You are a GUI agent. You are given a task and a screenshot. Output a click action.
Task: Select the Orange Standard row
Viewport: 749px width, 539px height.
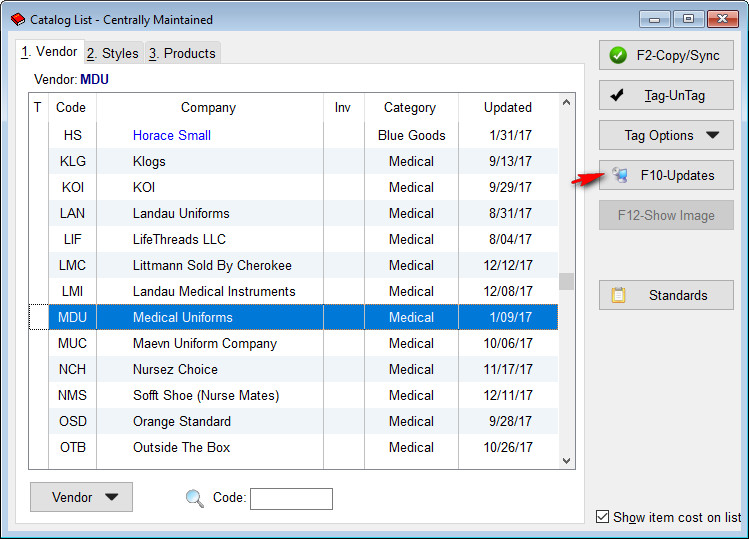[x=294, y=421]
